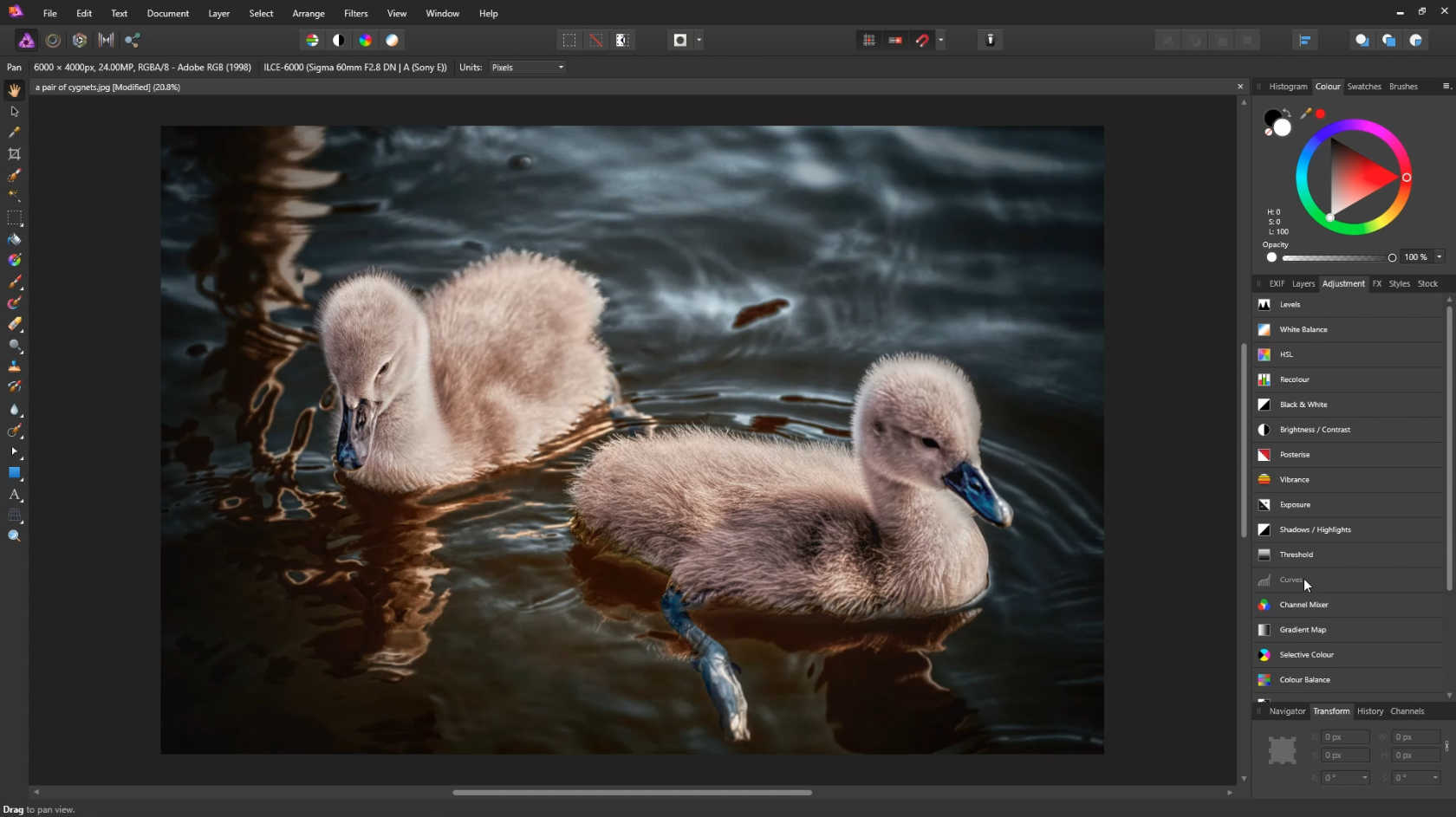Screen dimensions: 1456x817
Task: Switch to the Layers tab
Action: point(1303,284)
